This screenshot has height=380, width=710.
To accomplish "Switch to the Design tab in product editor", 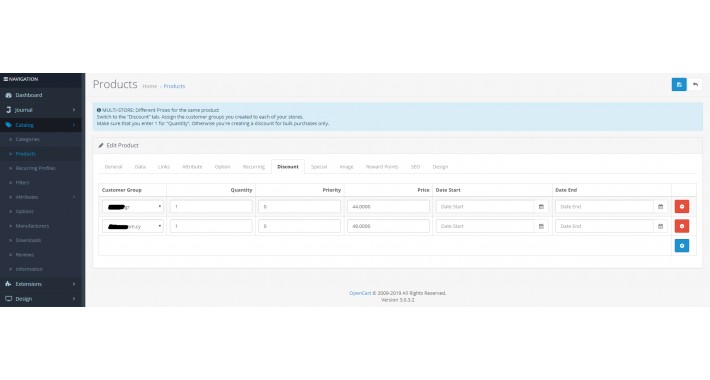I will point(440,167).
